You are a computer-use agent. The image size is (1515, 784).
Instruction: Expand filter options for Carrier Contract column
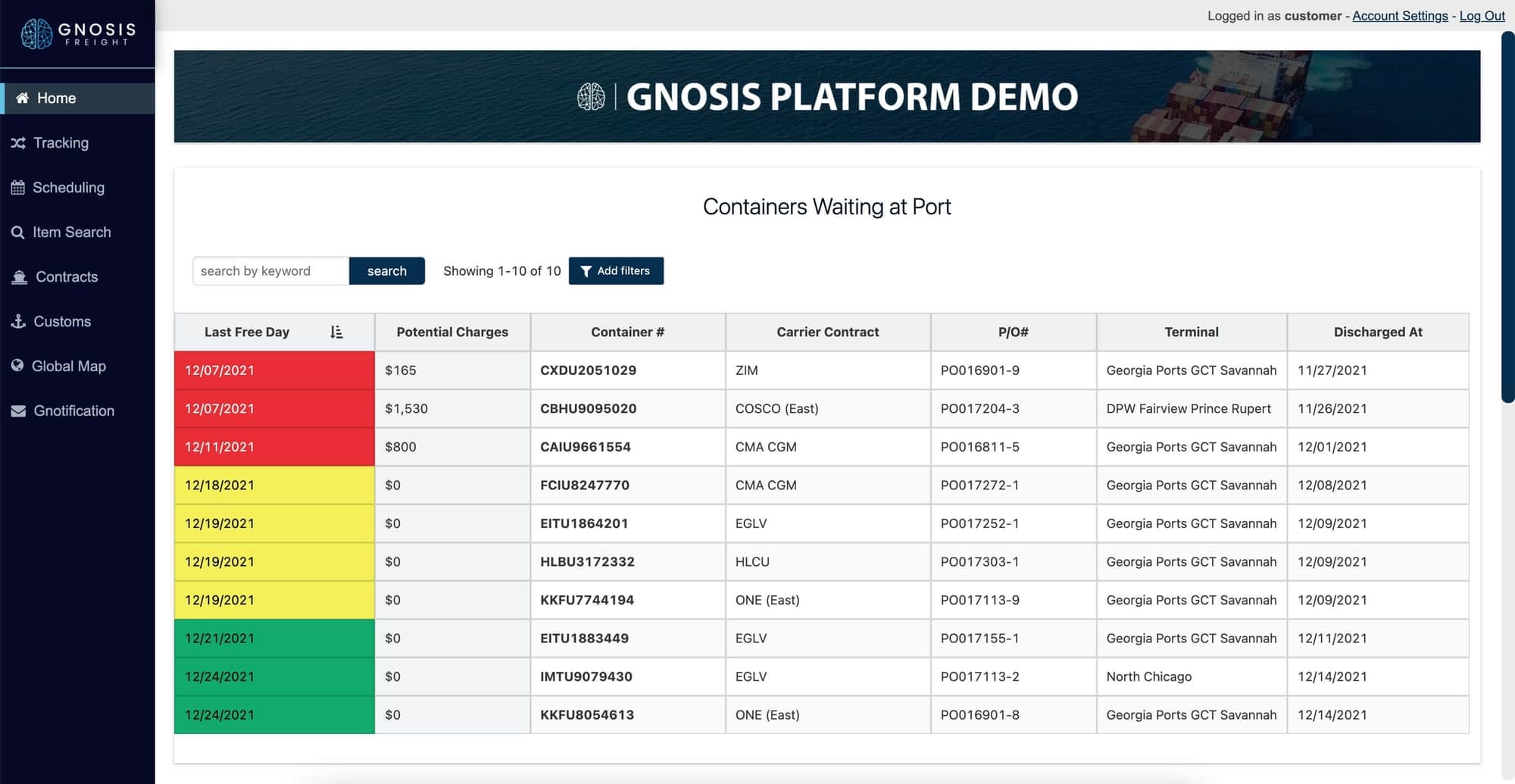(827, 332)
